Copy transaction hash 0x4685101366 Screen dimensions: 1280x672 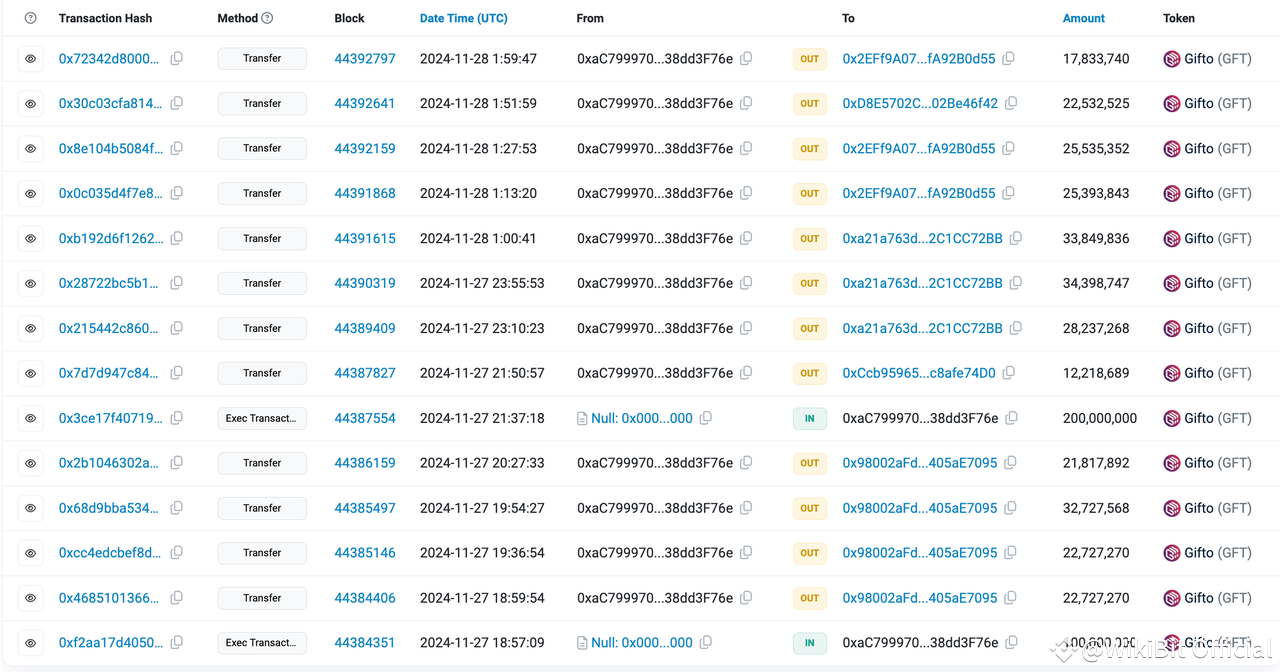(x=176, y=598)
